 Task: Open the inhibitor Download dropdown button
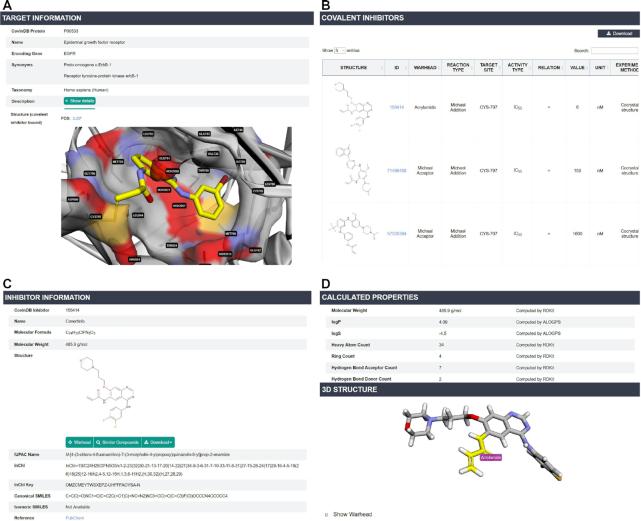(160, 441)
